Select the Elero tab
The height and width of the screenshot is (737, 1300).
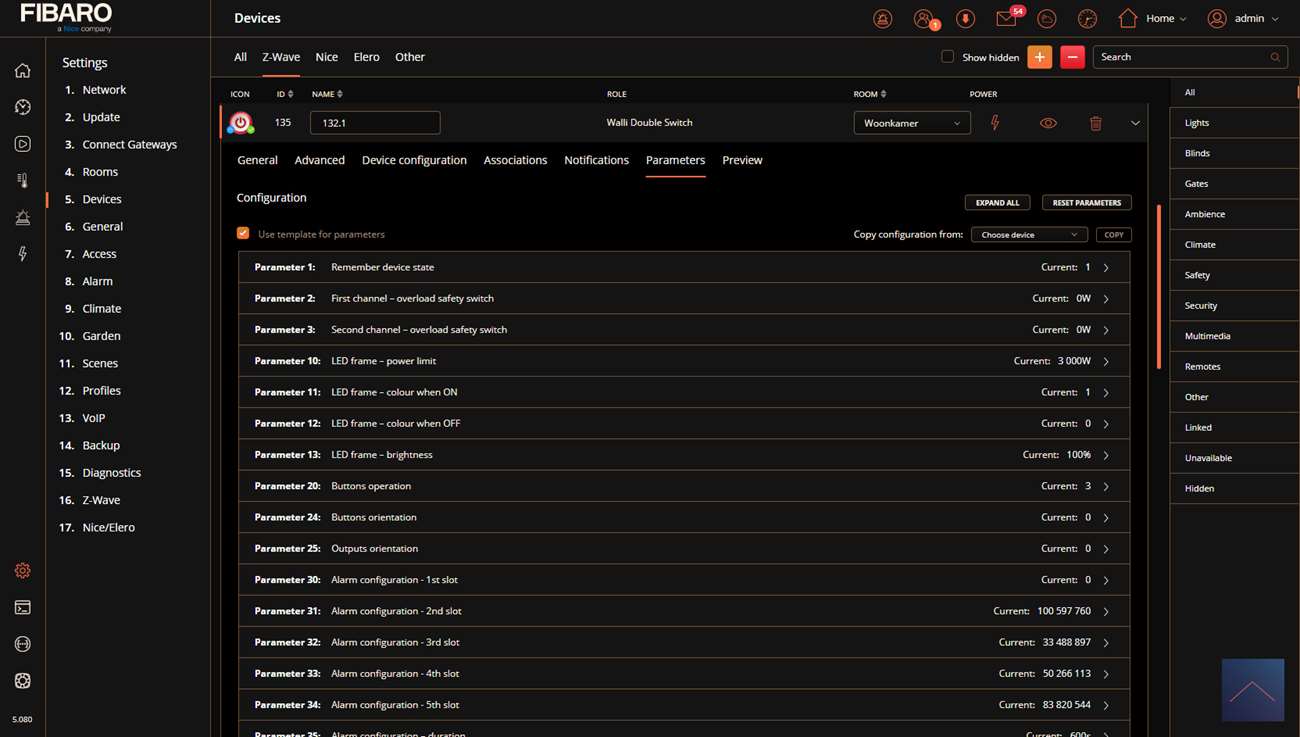366,57
